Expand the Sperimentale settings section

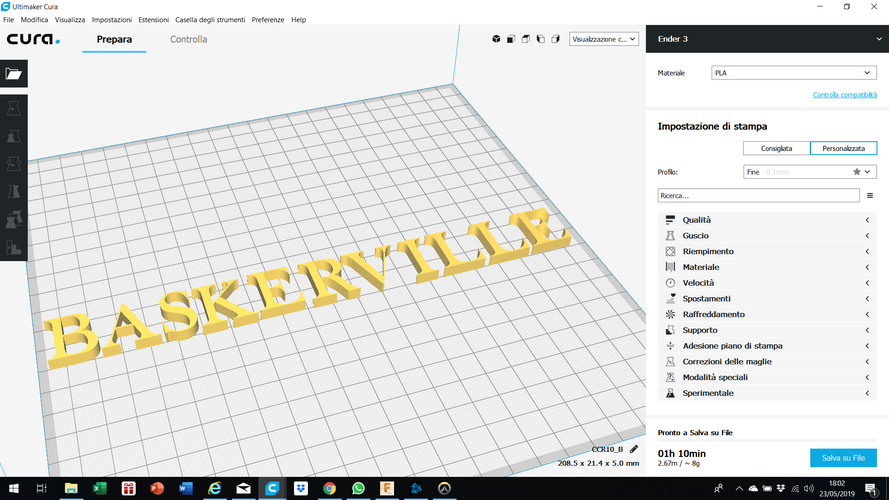pos(767,393)
